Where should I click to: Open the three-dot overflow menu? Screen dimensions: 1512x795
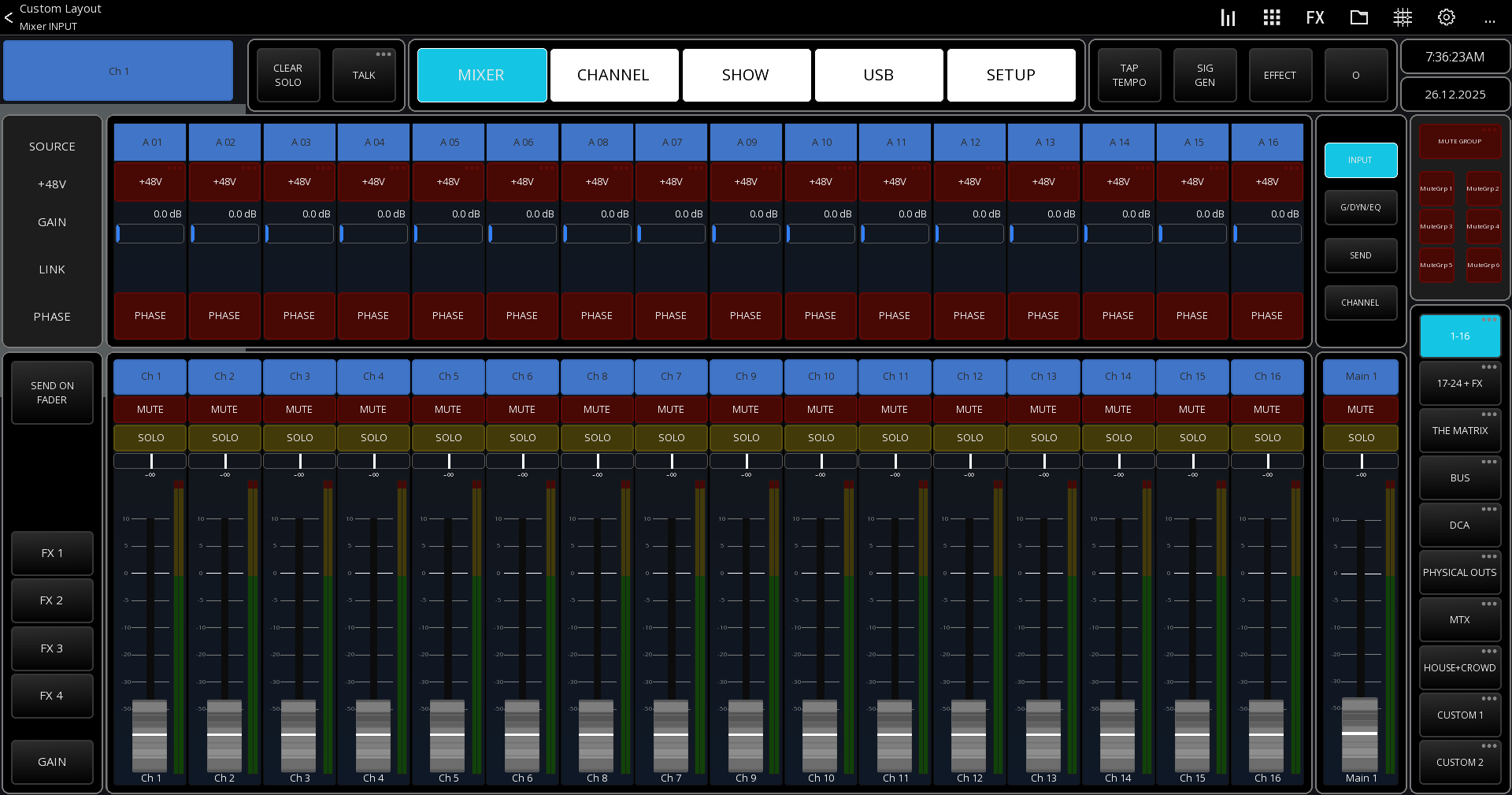[1490, 20]
